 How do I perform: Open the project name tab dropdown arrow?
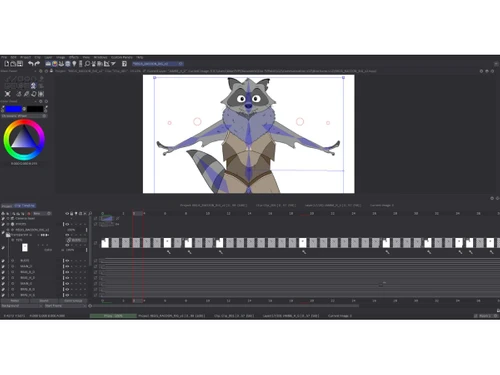pos(181,64)
